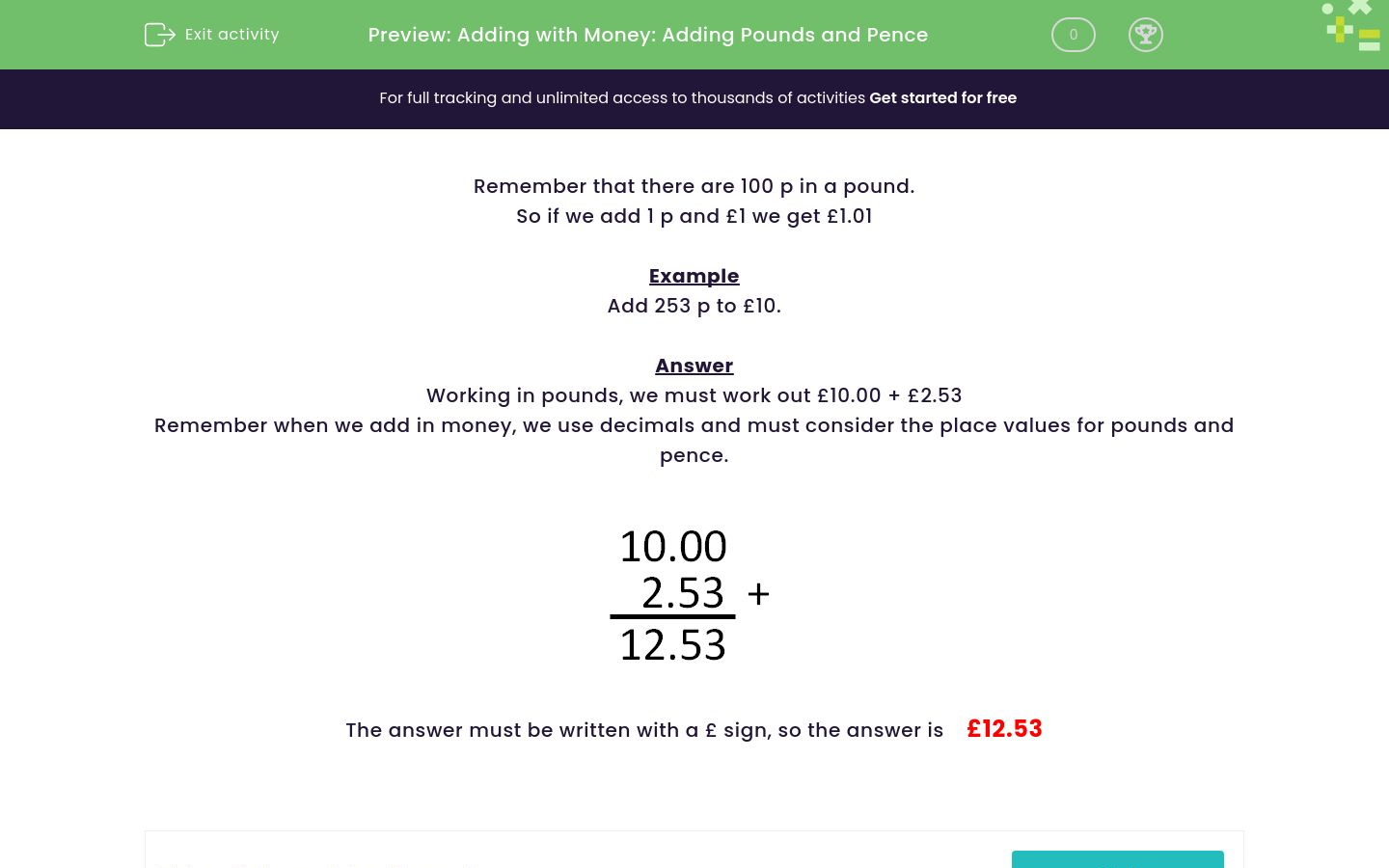Click the arrow inside the exit icon
Image resolution: width=1389 pixels, height=868 pixels.
165,35
